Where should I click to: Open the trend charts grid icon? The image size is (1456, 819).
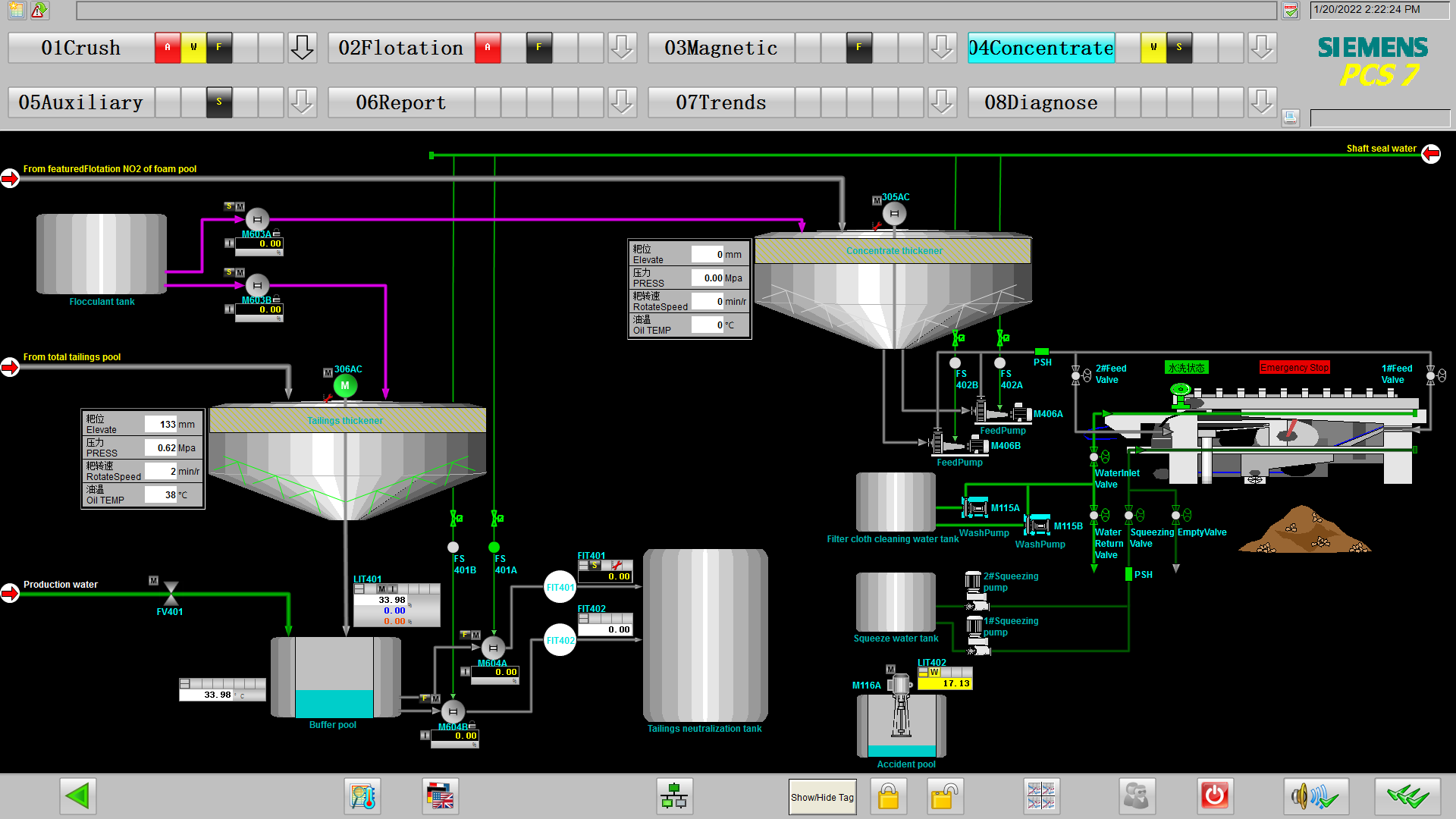click(x=1040, y=796)
